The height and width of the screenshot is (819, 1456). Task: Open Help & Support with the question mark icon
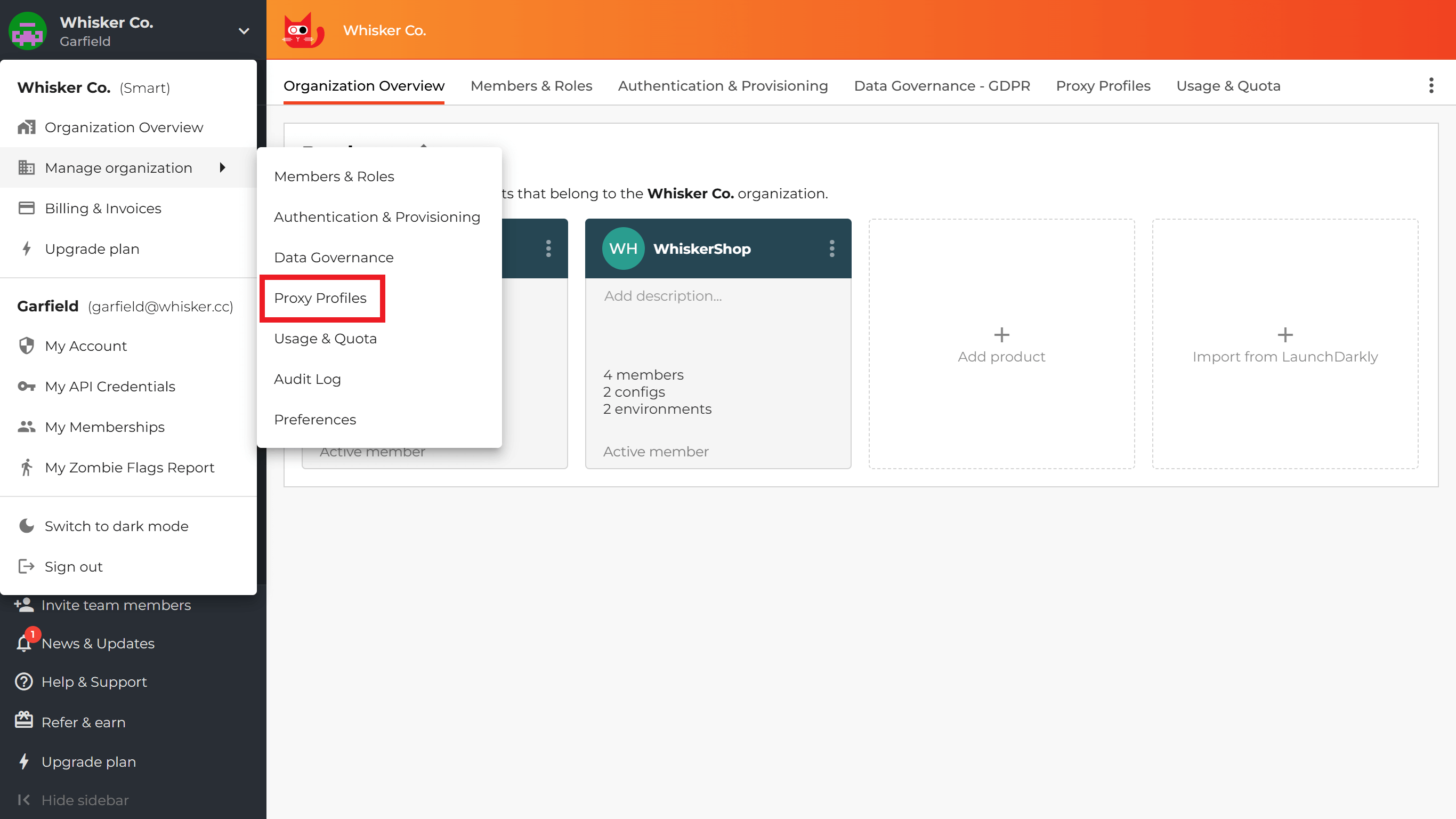pyautogui.click(x=24, y=681)
